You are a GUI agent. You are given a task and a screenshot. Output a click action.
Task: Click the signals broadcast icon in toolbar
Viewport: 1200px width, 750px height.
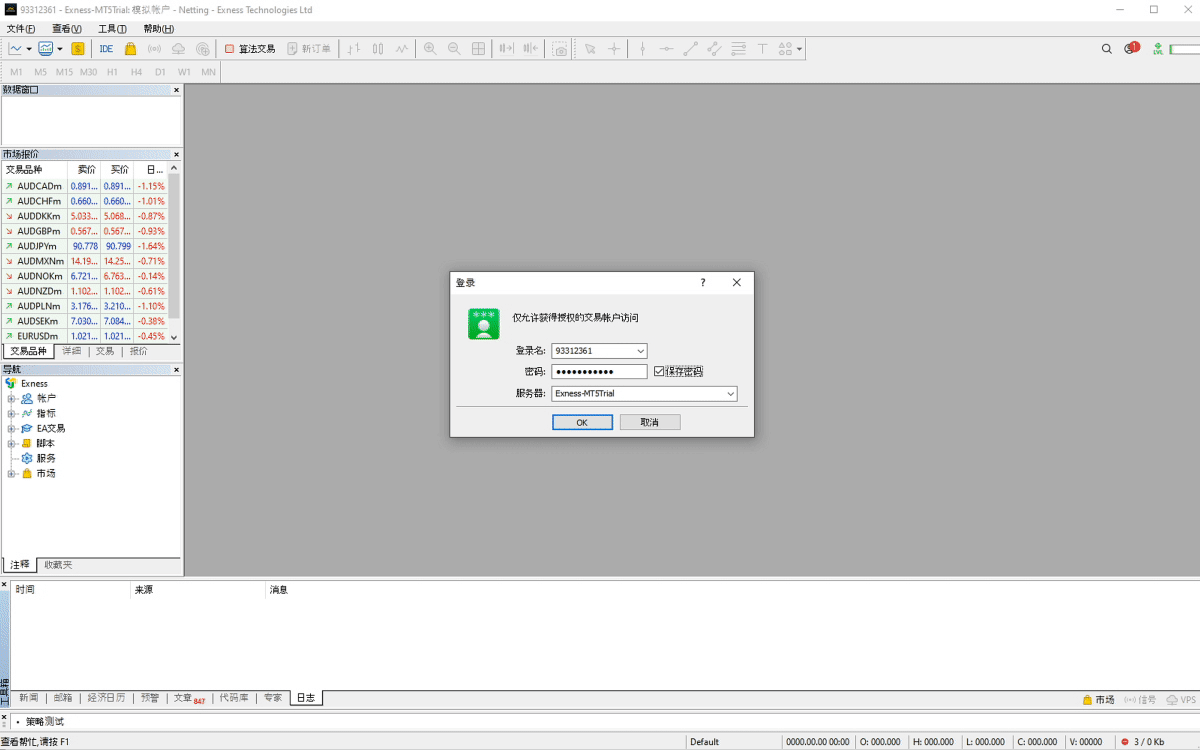[x=154, y=48]
